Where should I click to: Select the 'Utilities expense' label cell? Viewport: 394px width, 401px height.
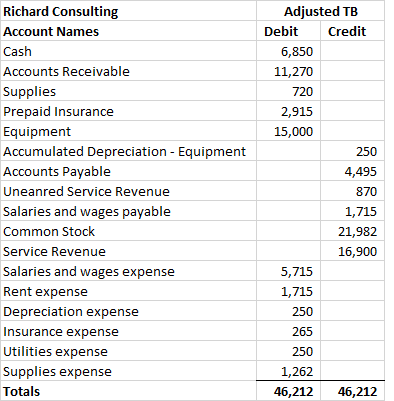click(128, 351)
